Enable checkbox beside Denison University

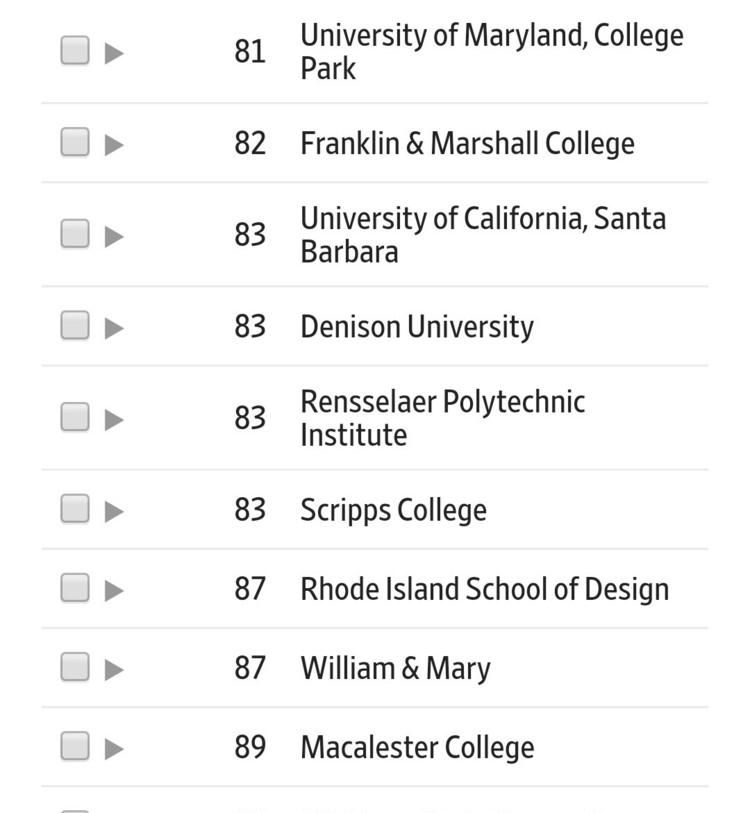75,326
